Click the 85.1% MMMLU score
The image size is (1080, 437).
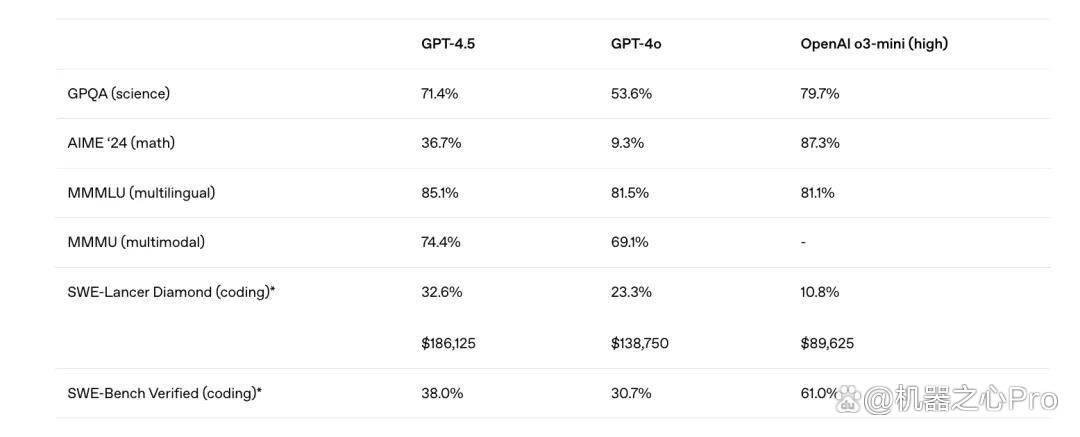(x=439, y=193)
